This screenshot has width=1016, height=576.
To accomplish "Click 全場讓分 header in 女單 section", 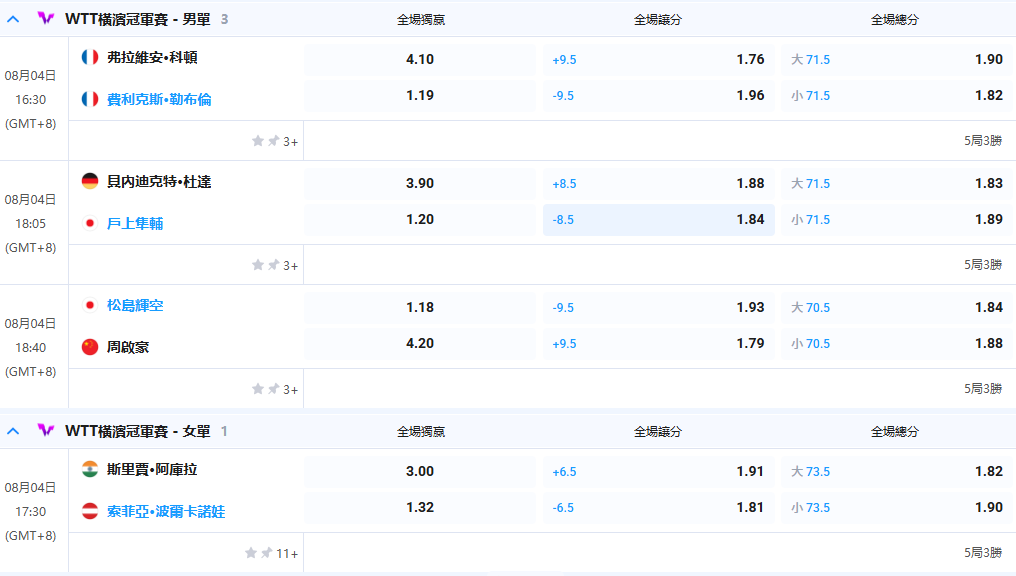I will point(658,432).
